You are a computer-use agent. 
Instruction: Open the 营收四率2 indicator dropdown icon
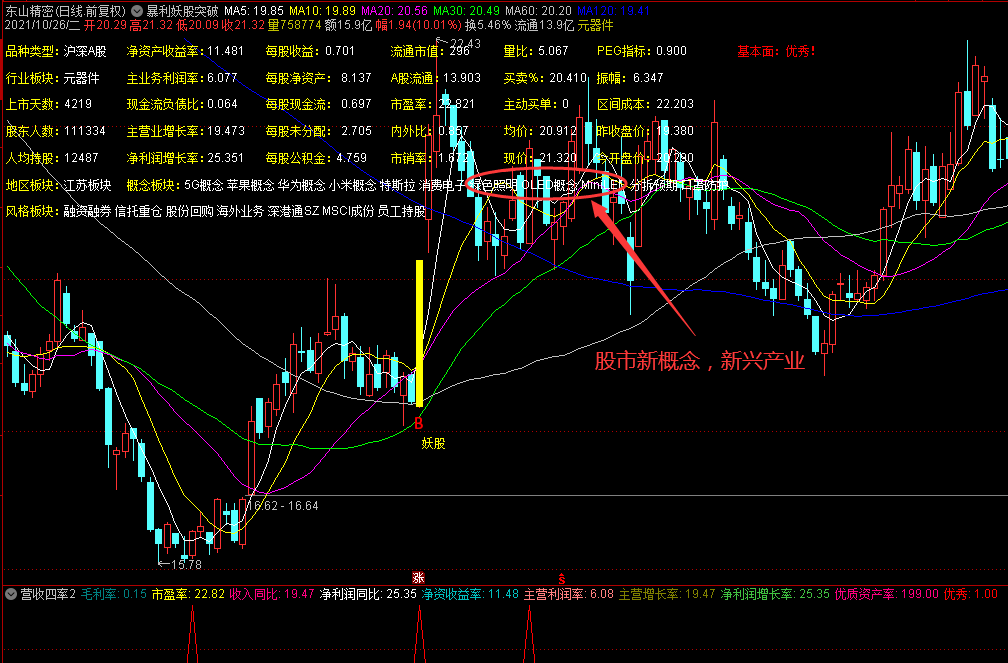[x=10, y=594]
